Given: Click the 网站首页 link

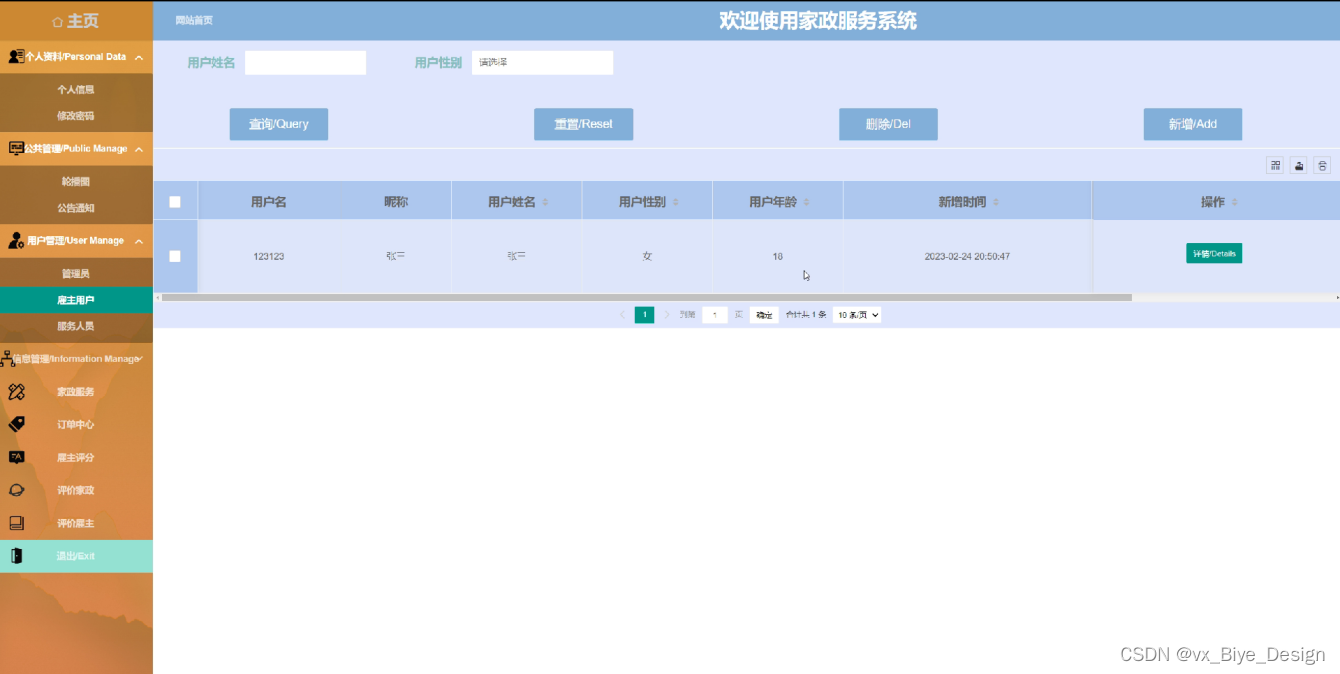Looking at the screenshot, I should pyautogui.click(x=194, y=21).
